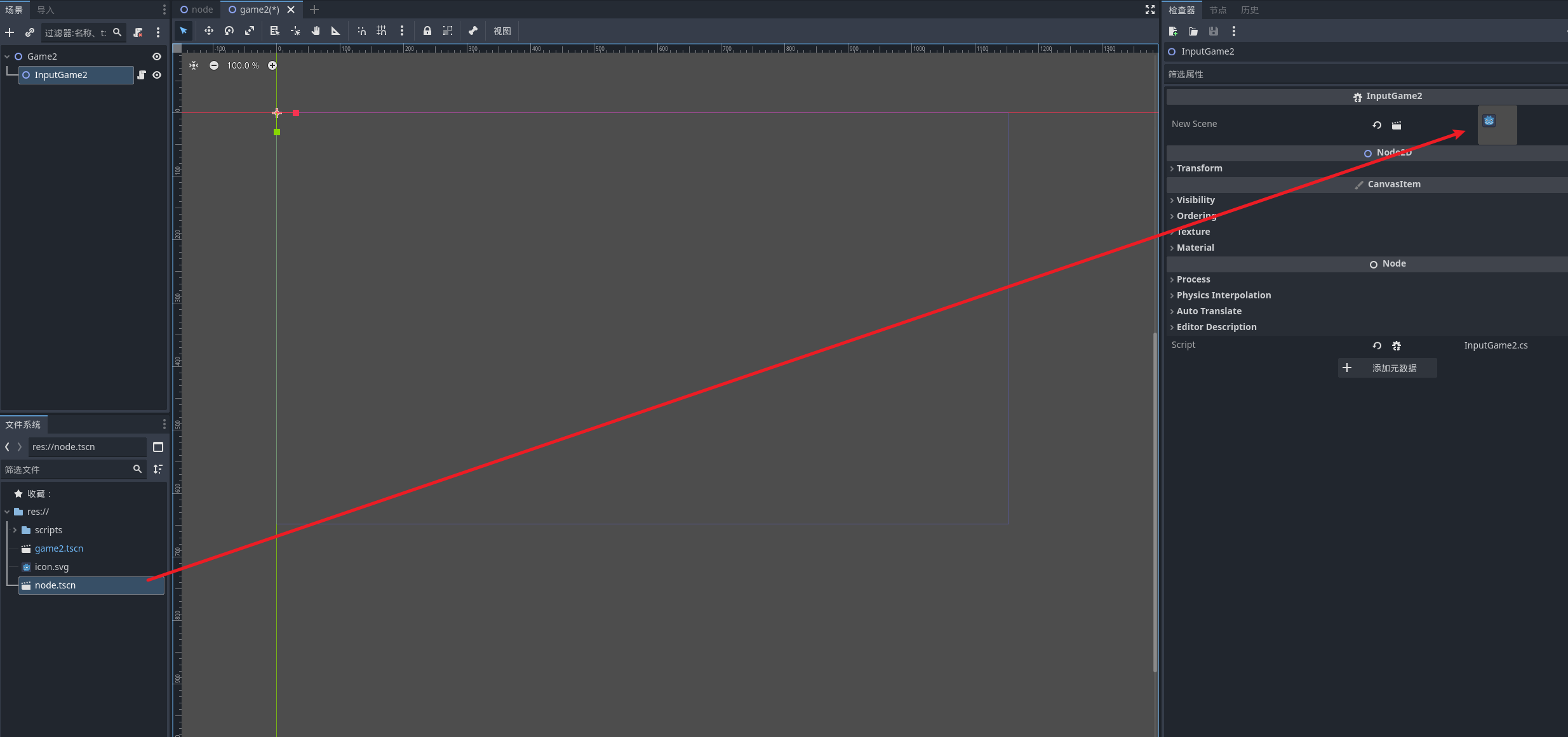Image resolution: width=1568 pixels, height=737 pixels.
Task: Create a new resource in Inspector
Action: 1173,31
